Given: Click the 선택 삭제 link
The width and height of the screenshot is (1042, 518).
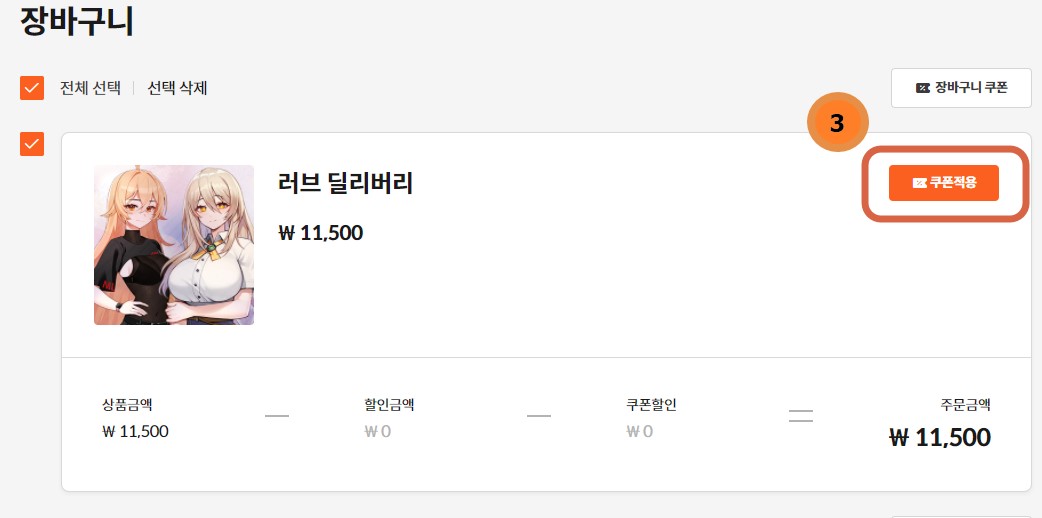Looking at the screenshot, I should pos(177,88).
